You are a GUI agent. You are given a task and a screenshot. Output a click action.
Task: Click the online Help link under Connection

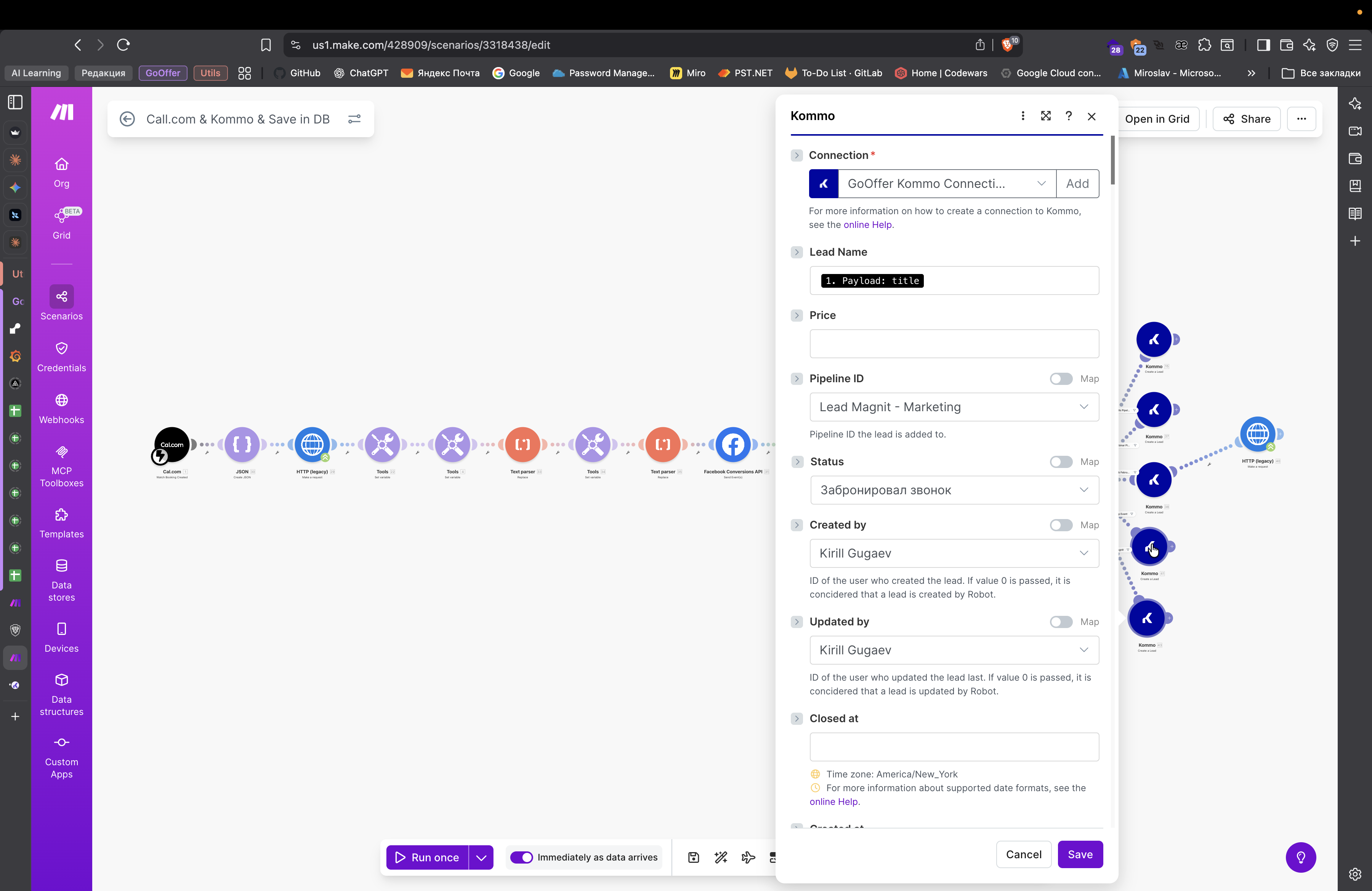click(867, 225)
